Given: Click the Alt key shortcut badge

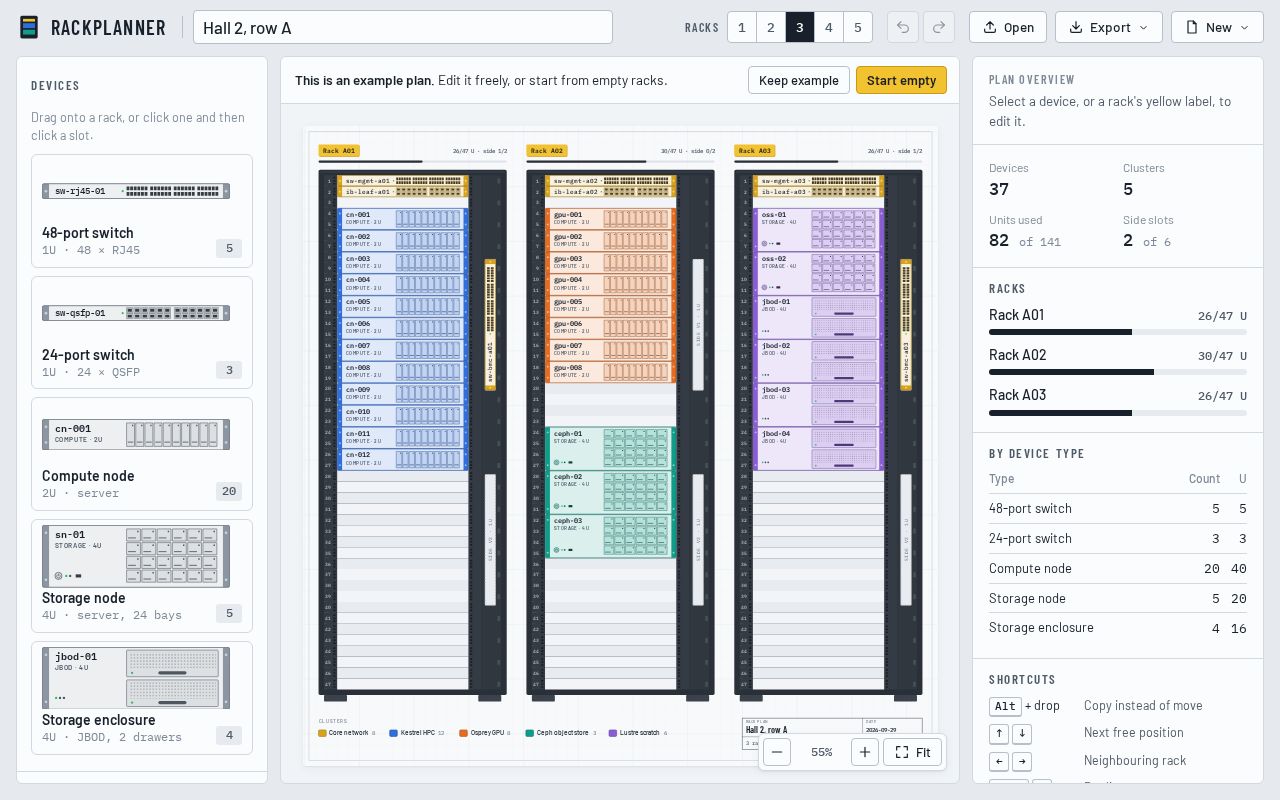Looking at the screenshot, I should 1005,706.
